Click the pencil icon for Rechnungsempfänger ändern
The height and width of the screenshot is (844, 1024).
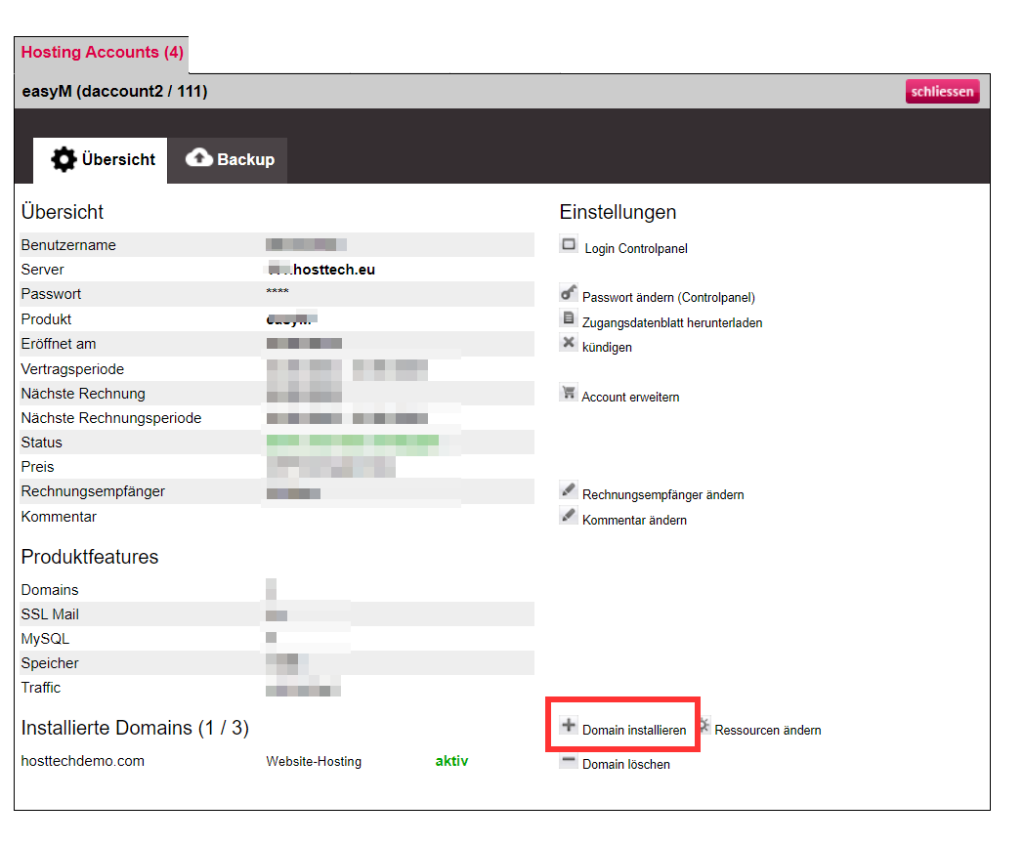(x=568, y=491)
